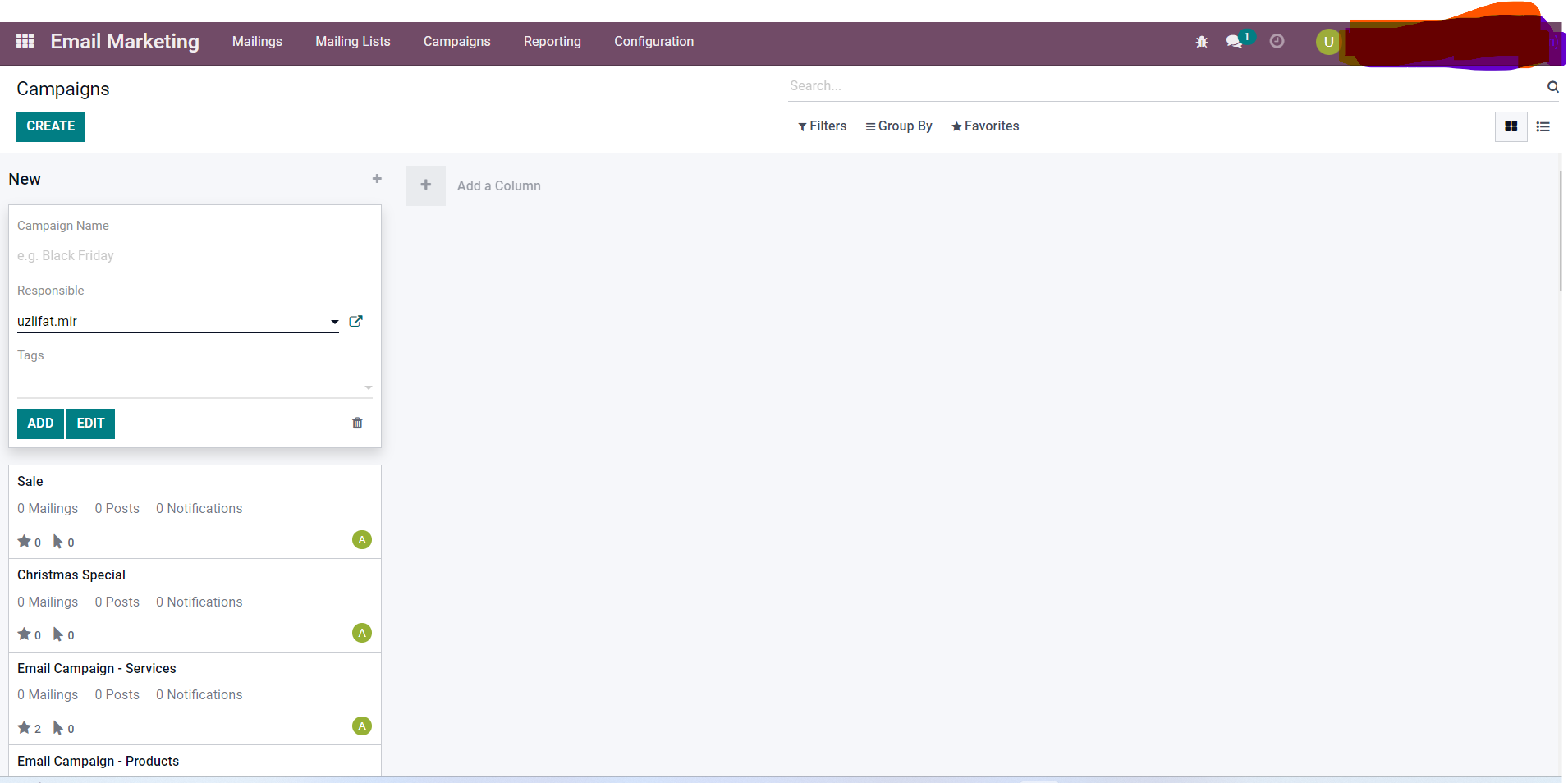Open the user avatar menu
This screenshot has height=783, width=1568.
coord(1327,41)
